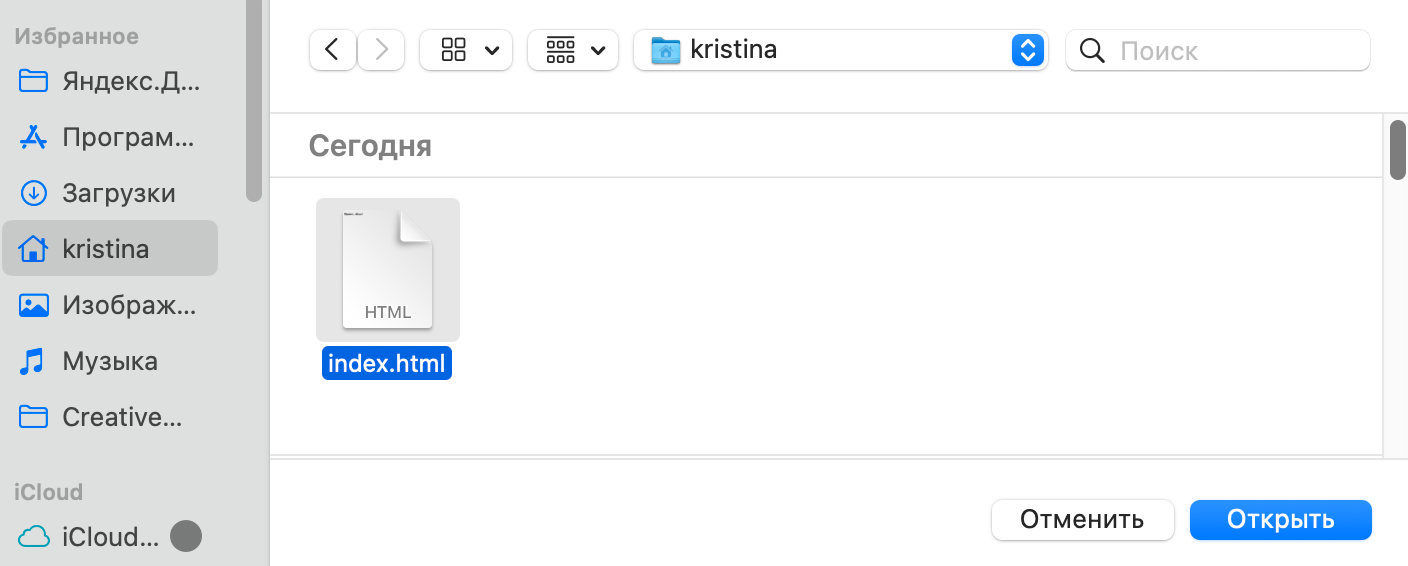The image size is (1408, 566).
Task: Click the file list vertical scrollbar
Action: pos(1397,150)
